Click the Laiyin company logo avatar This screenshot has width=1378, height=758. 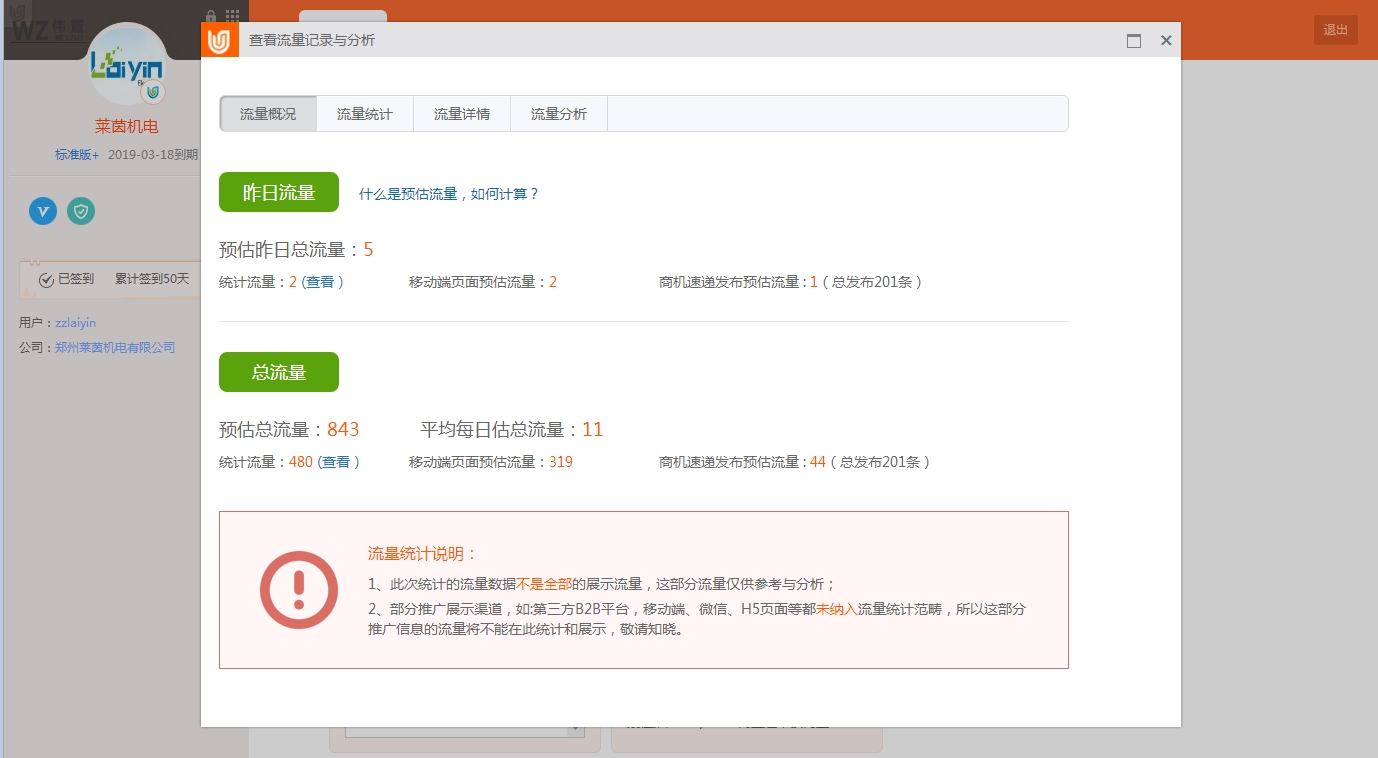(x=127, y=66)
